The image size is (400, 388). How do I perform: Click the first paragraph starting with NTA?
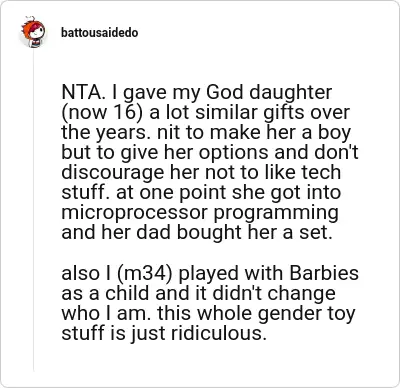pos(210,162)
